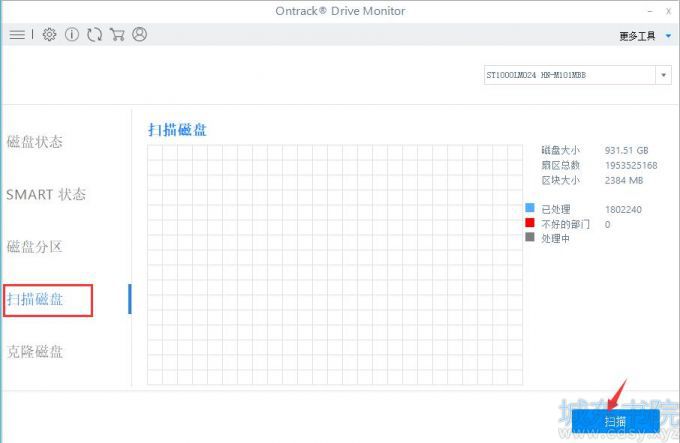
Task: Click the refresh arrows icon
Action: point(95,34)
